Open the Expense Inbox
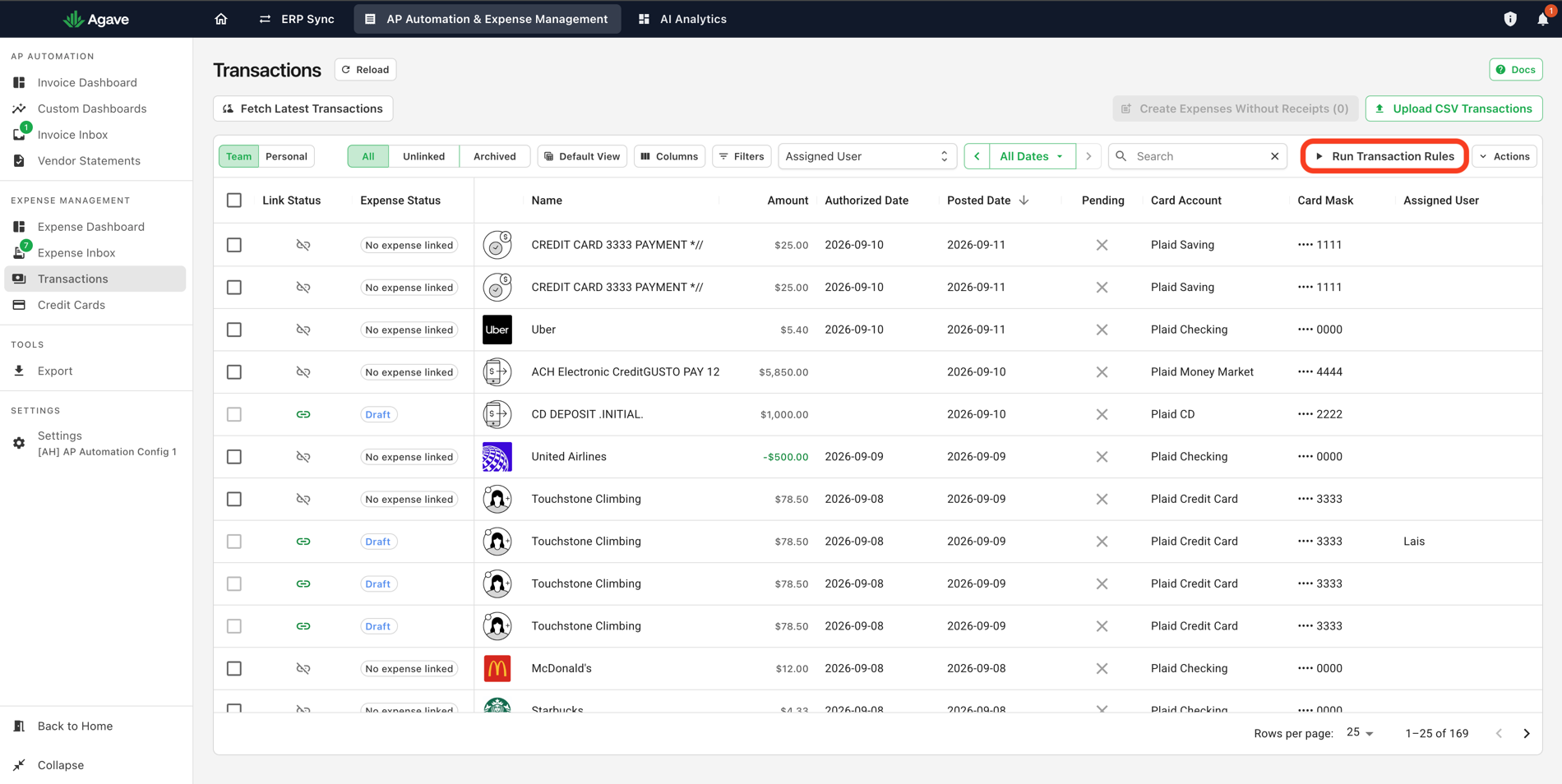This screenshot has width=1562, height=784. (76, 253)
